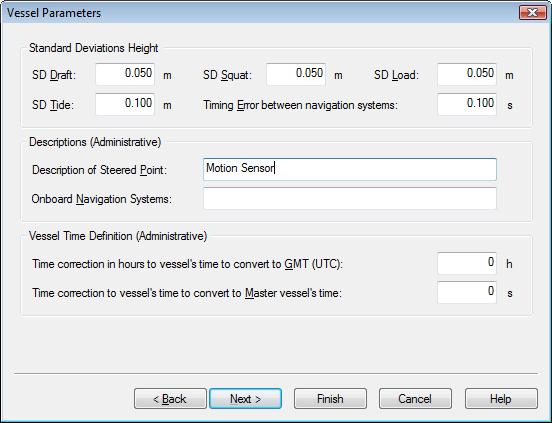Click the SD Draft input field

(125, 74)
